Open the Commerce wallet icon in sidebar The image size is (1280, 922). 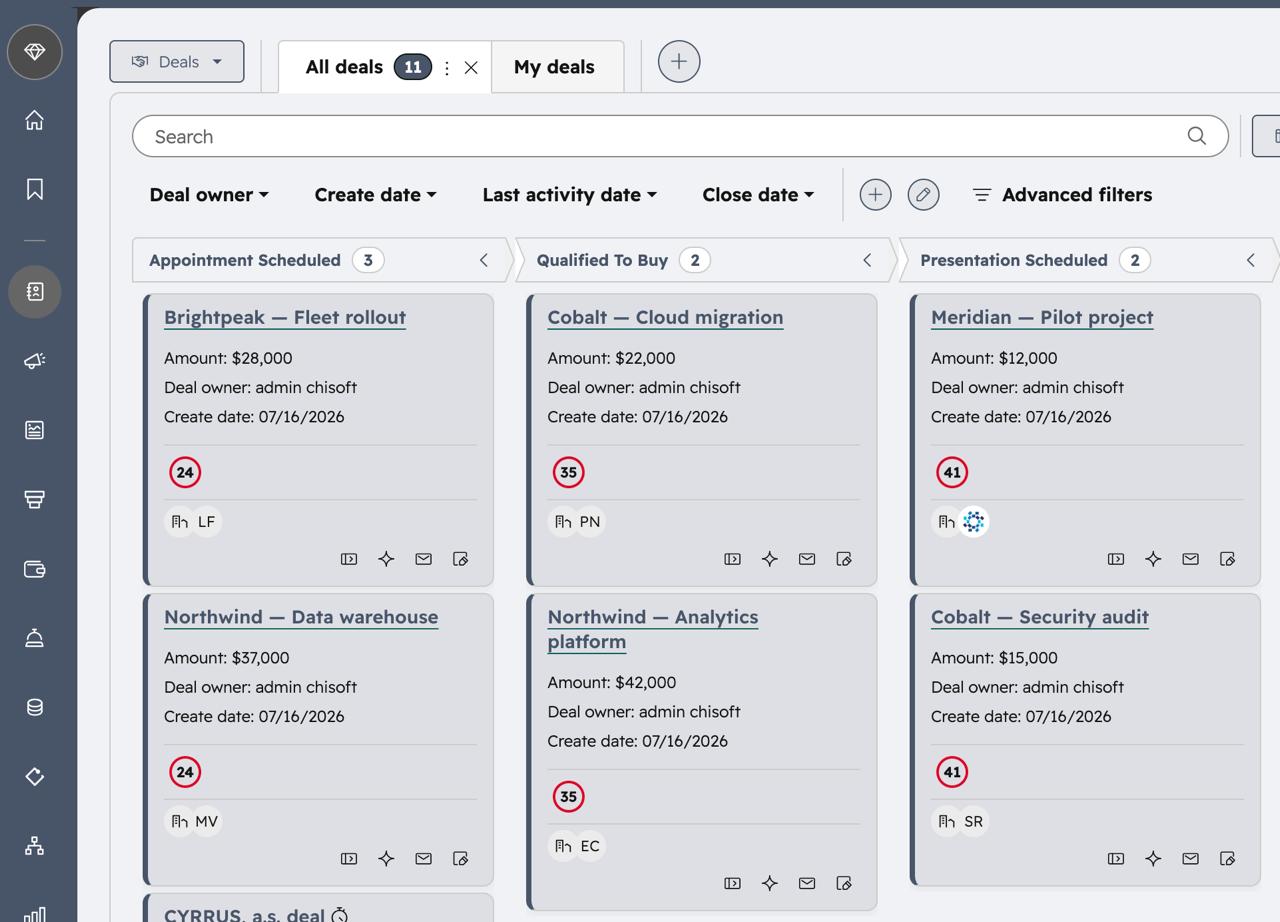[x=35, y=569]
